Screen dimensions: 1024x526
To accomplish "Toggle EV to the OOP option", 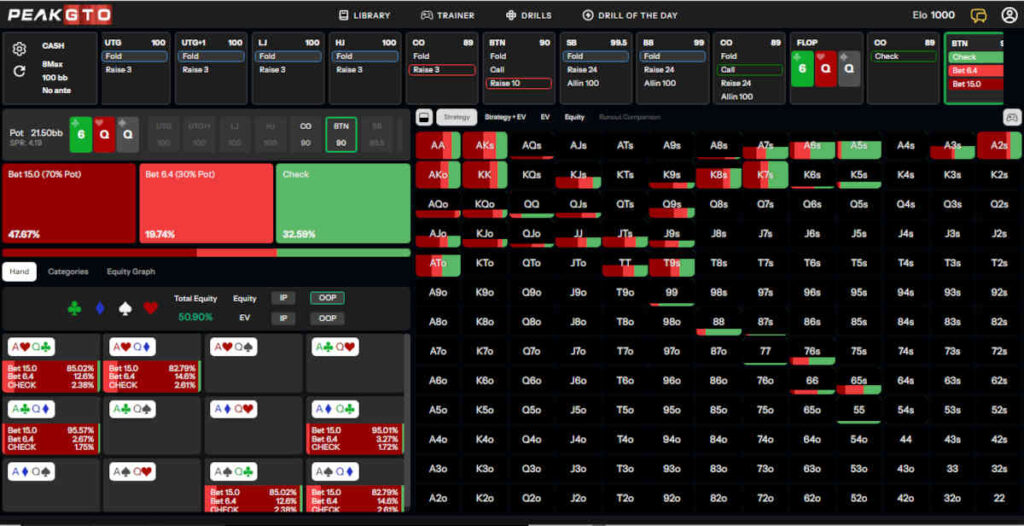I will pyautogui.click(x=326, y=318).
